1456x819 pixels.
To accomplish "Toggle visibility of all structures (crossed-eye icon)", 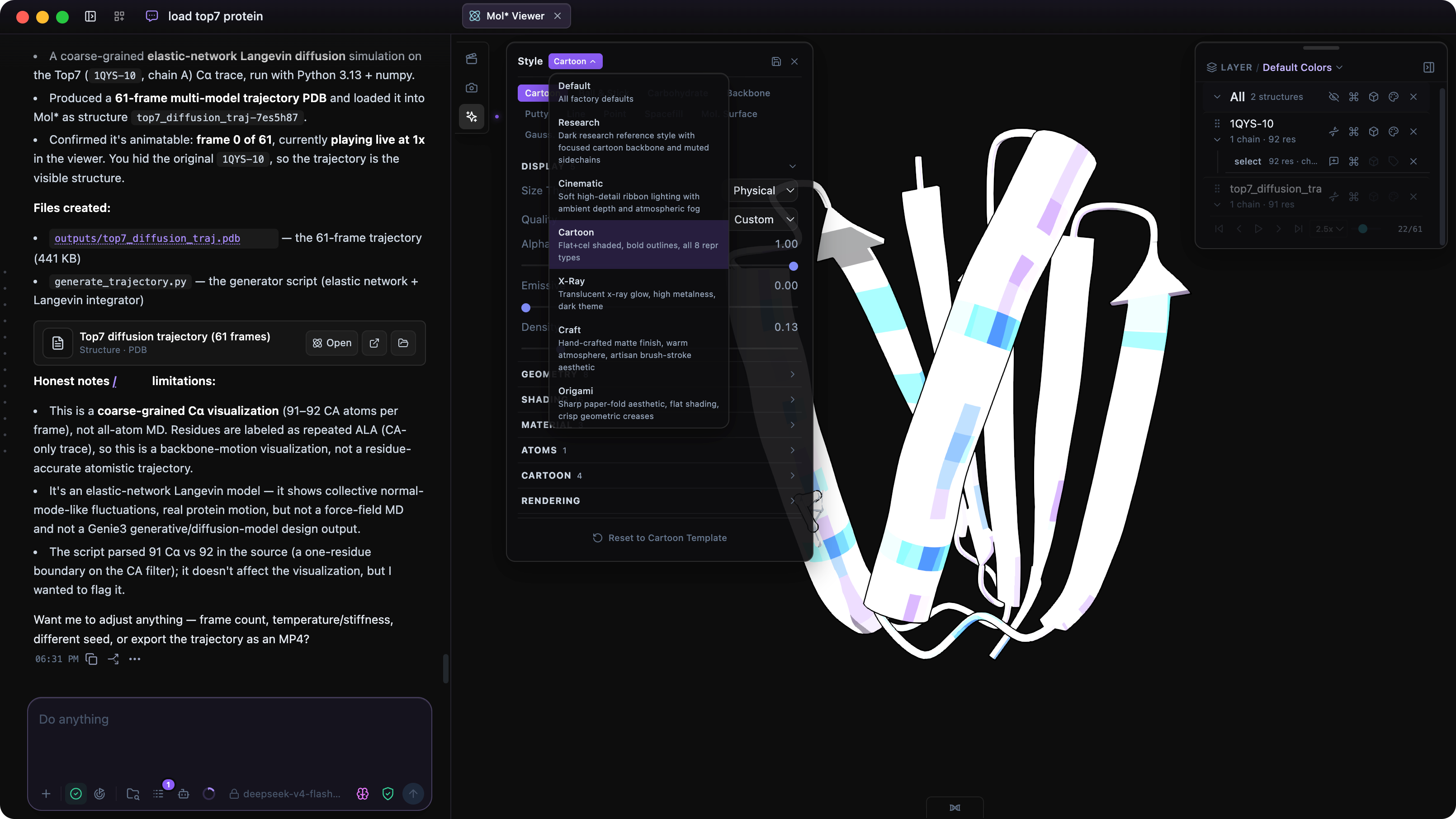I will (x=1333, y=97).
